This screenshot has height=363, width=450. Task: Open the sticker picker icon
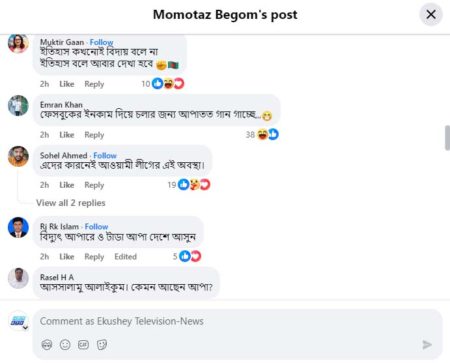(x=102, y=344)
